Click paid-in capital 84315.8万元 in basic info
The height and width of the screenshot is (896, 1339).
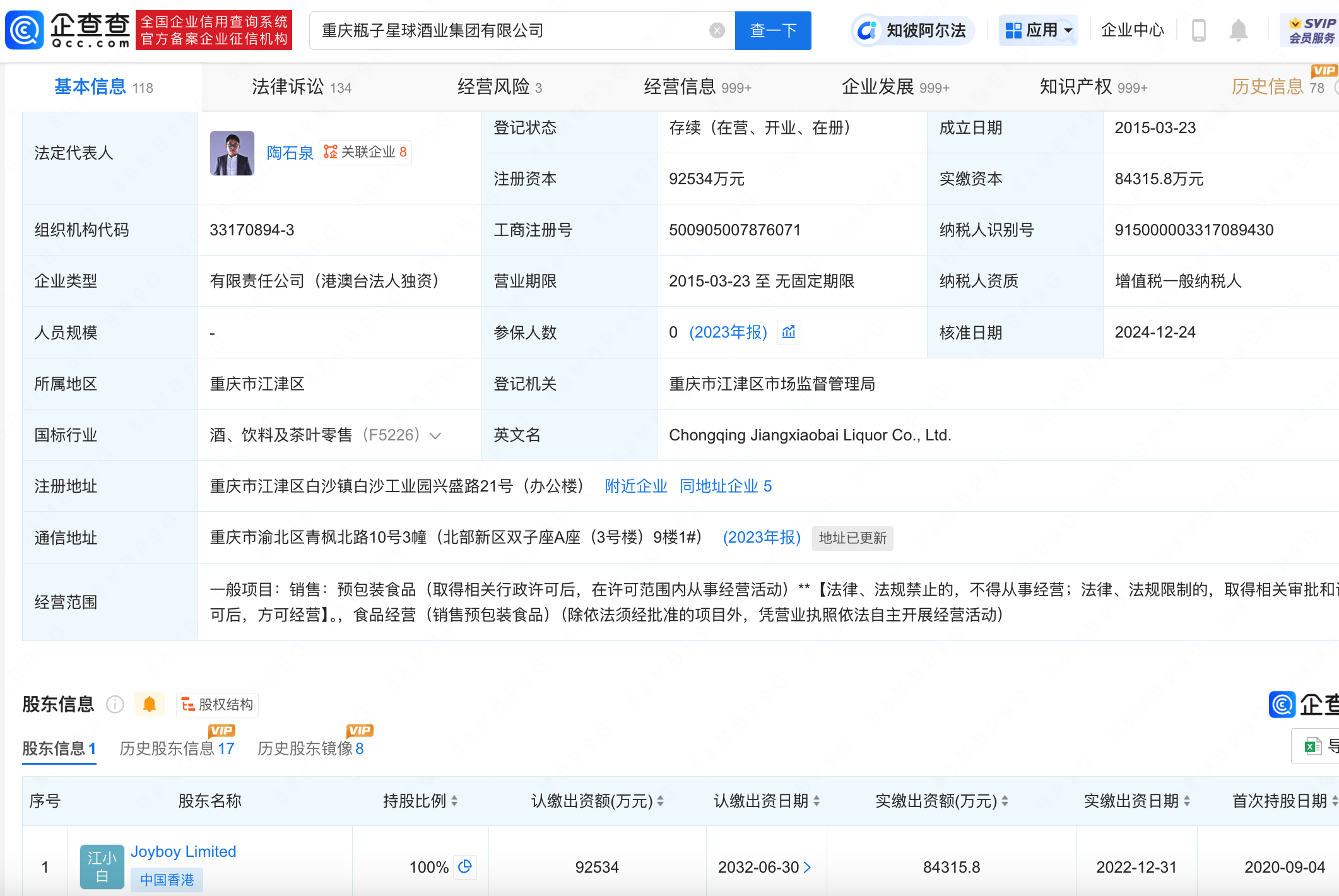tap(1159, 179)
